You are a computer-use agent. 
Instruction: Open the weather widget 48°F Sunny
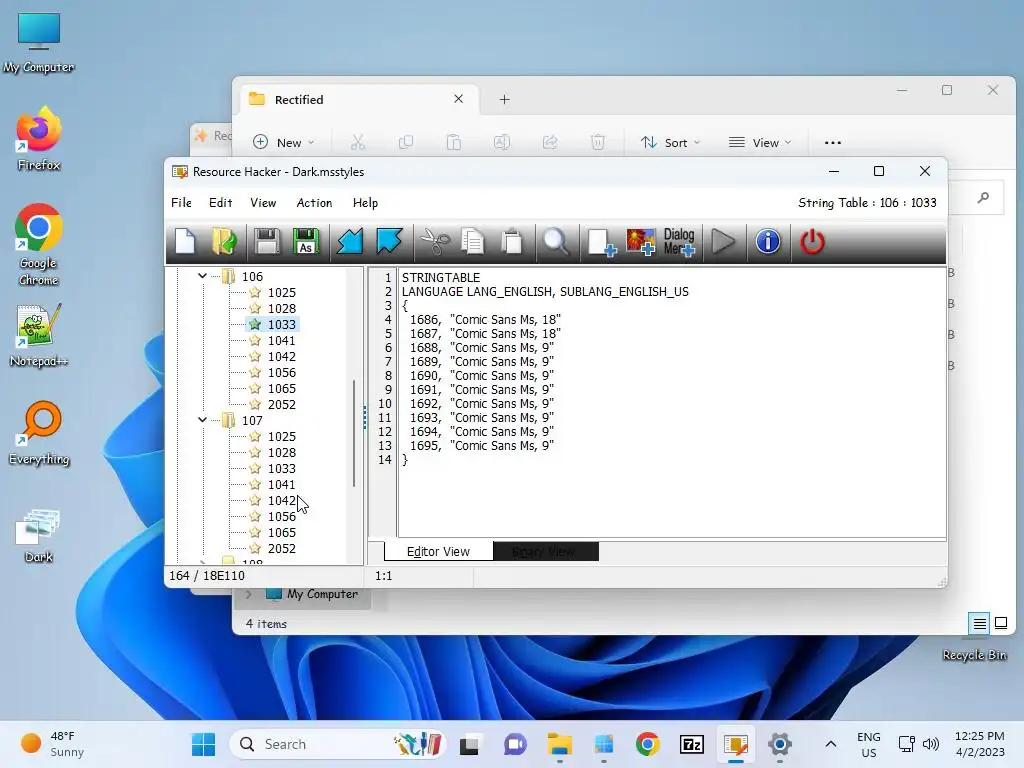tap(52, 744)
